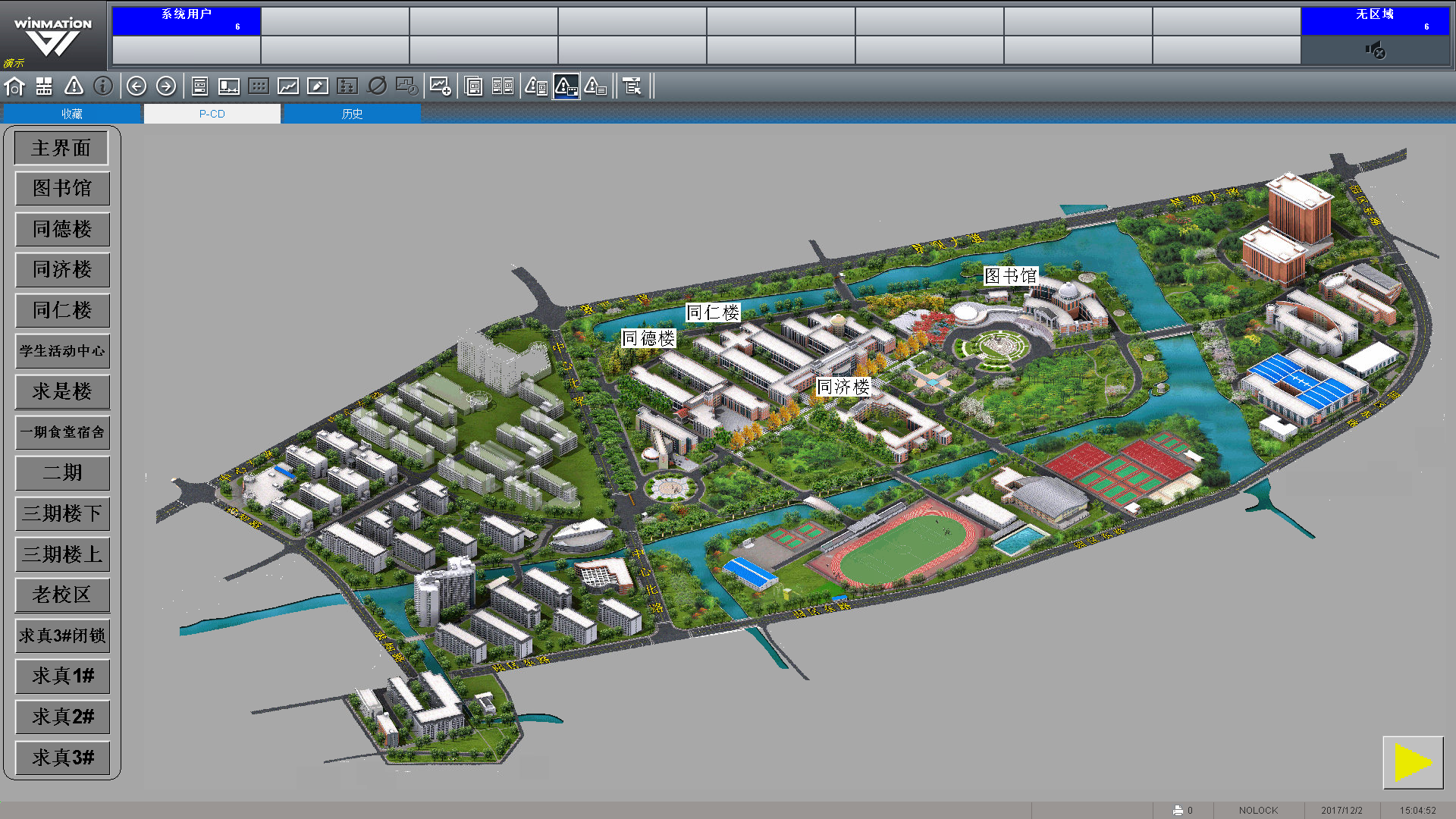This screenshot has width=1456, height=819.
Task: Toggle the highlighted alarm window icon
Action: 566,86
